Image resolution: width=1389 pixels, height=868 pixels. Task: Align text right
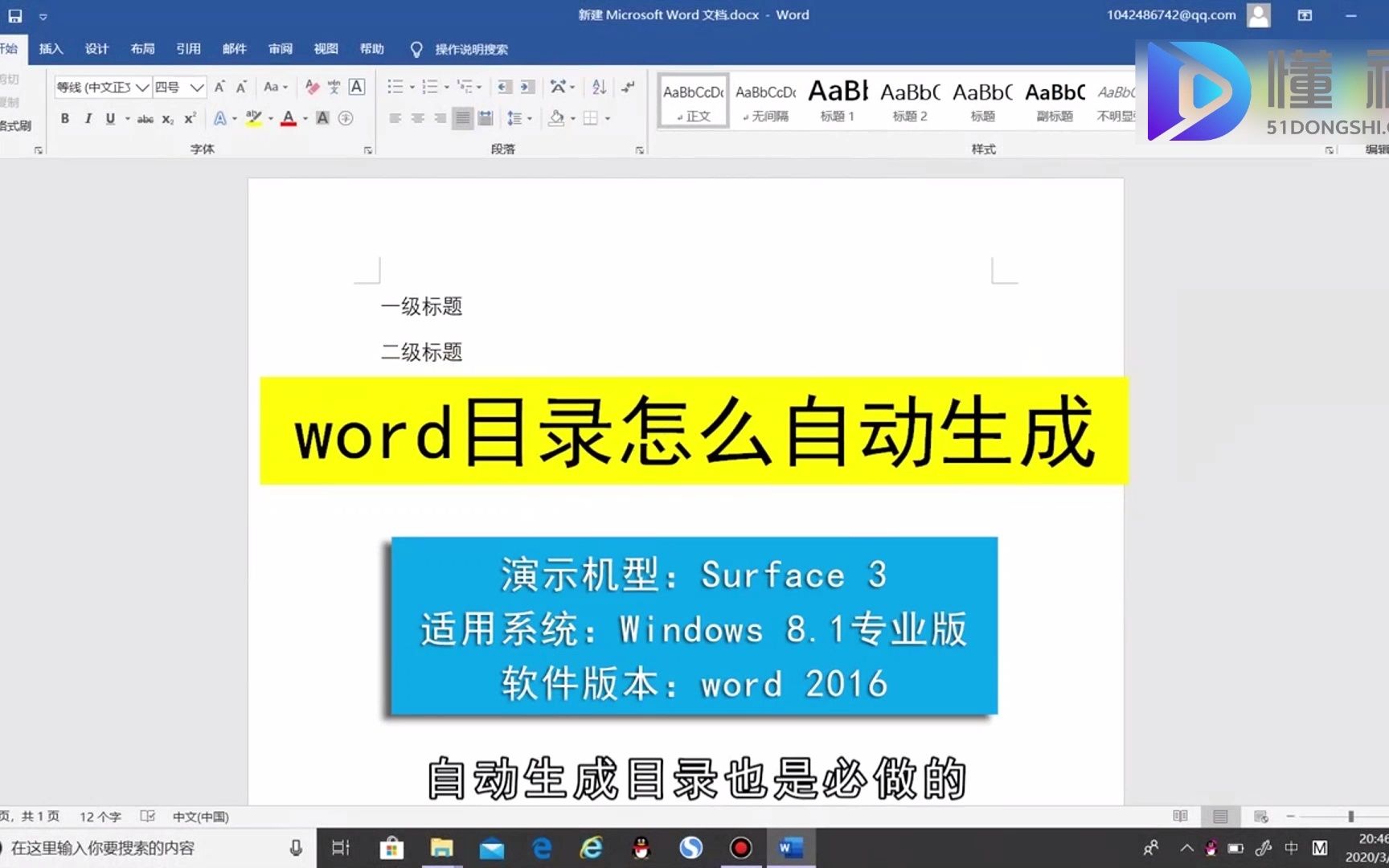pos(440,118)
